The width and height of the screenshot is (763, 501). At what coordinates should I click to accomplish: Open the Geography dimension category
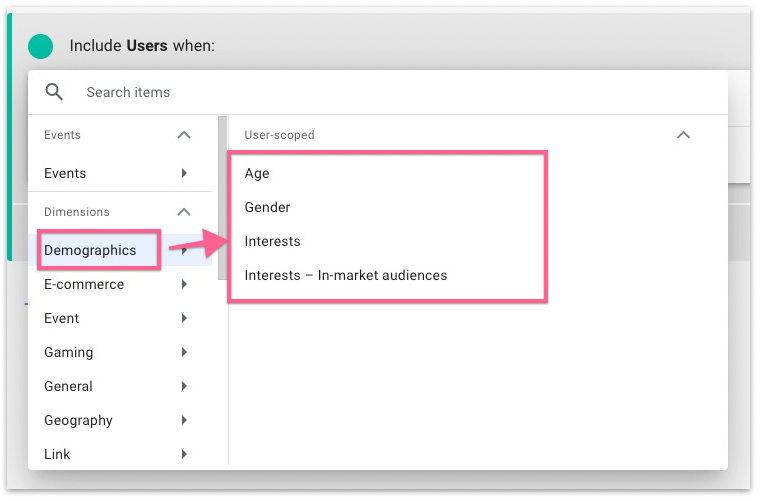[x=78, y=420]
